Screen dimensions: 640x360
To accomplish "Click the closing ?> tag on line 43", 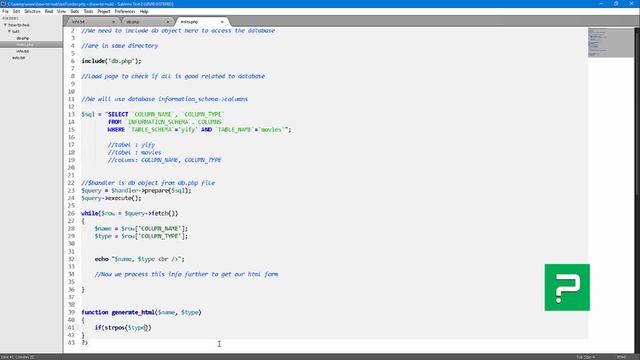I will coord(84,342).
